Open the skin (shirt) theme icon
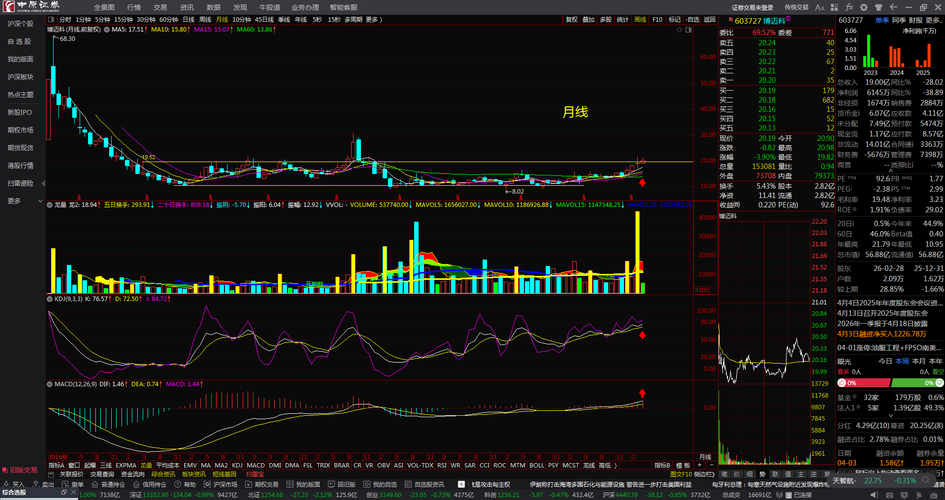 click(x=879, y=7)
